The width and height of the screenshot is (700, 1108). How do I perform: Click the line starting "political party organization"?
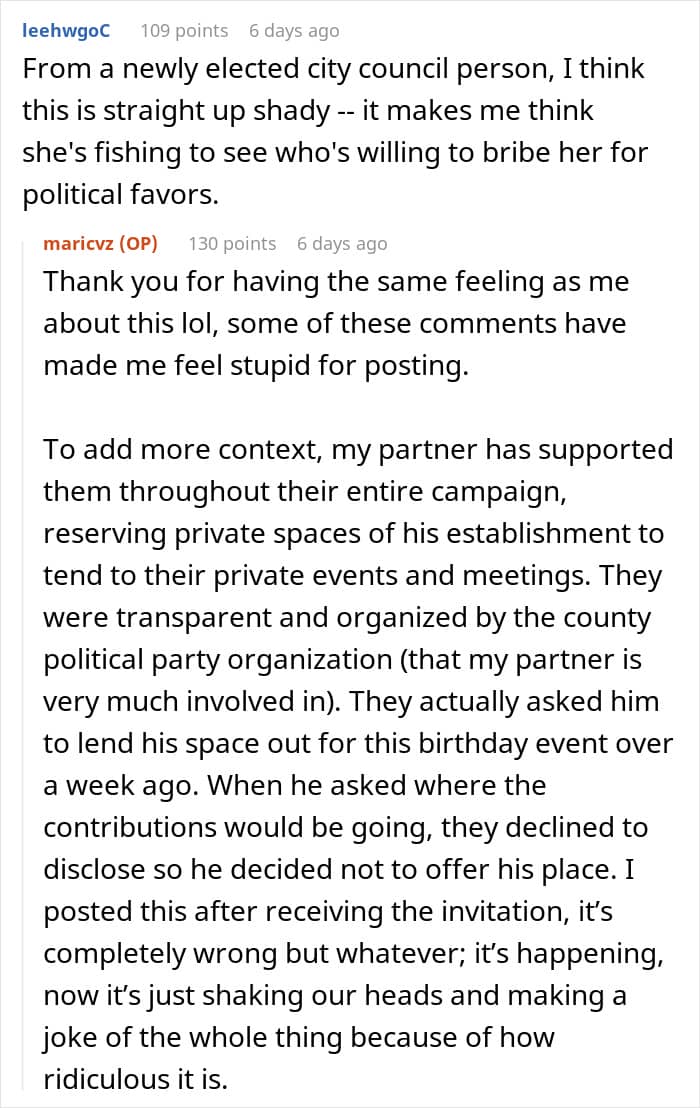tap(342, 660)
